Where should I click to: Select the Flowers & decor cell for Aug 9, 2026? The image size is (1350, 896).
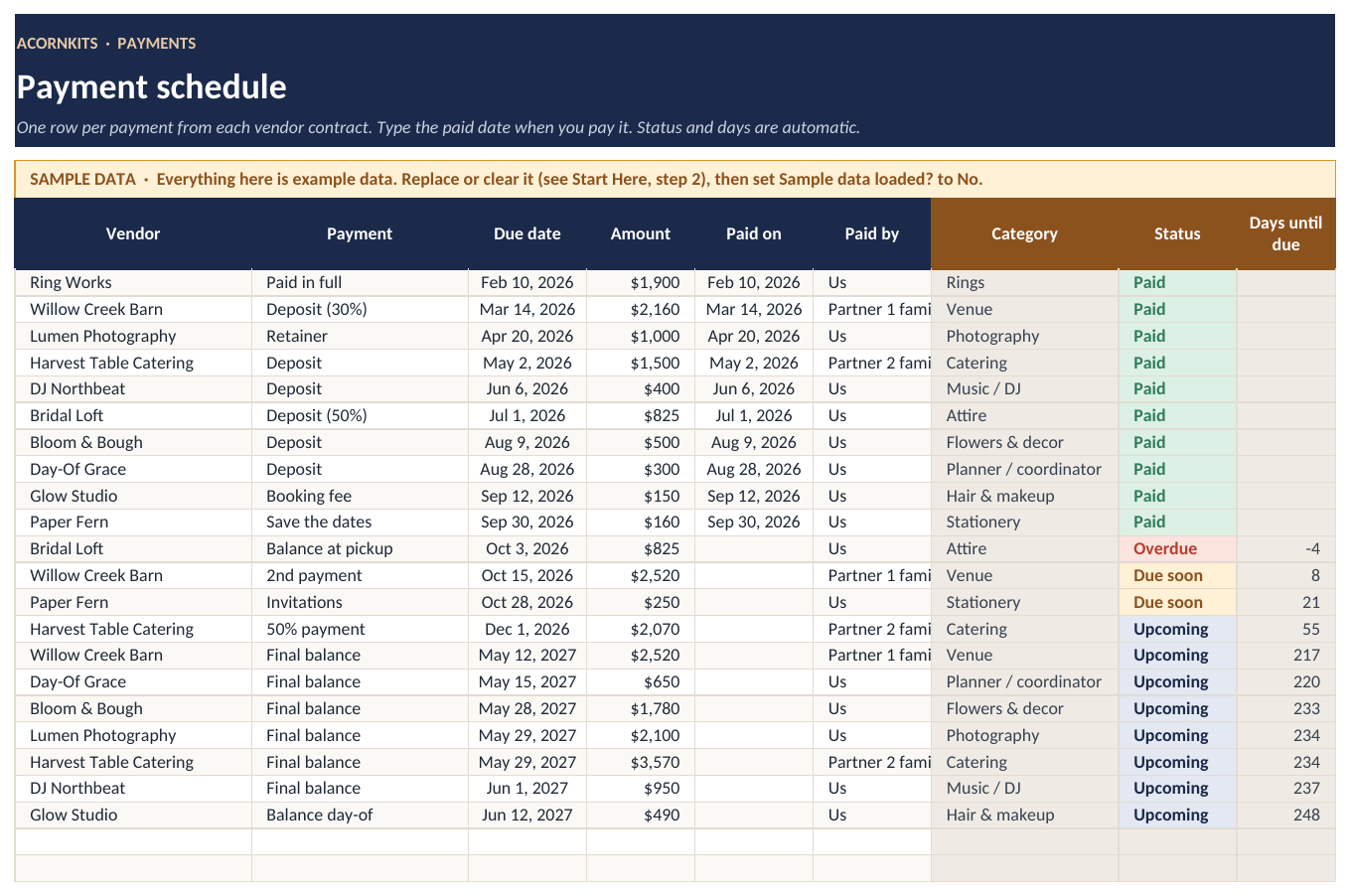point(1024,442)
